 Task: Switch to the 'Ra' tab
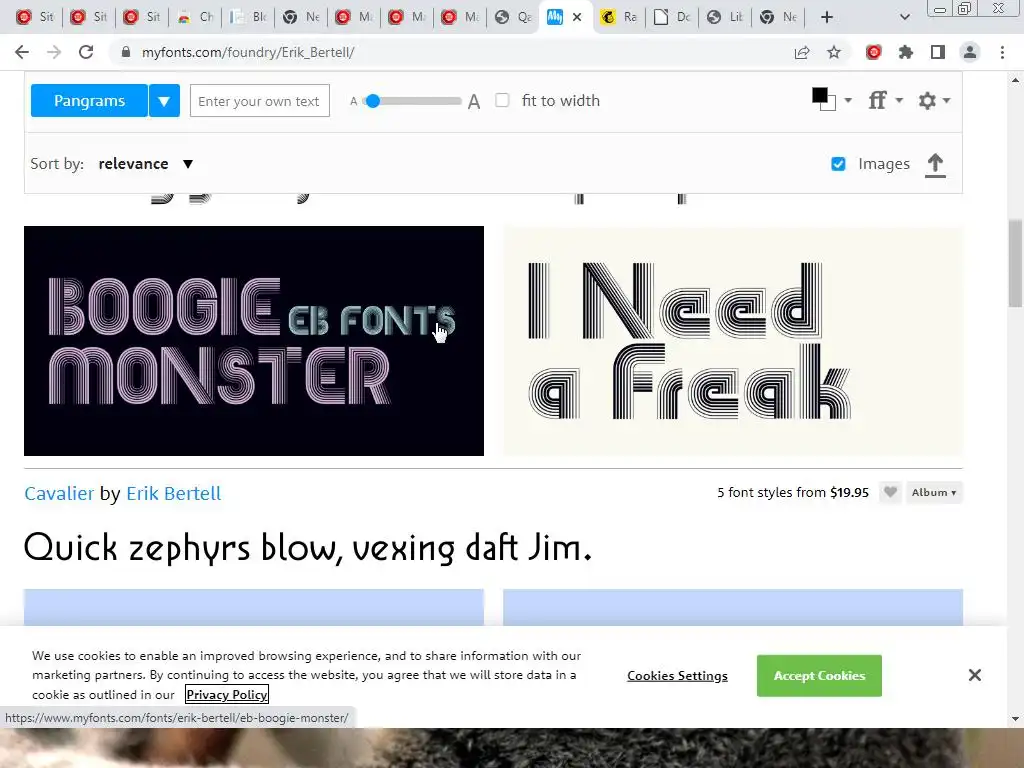pos(620,17)
